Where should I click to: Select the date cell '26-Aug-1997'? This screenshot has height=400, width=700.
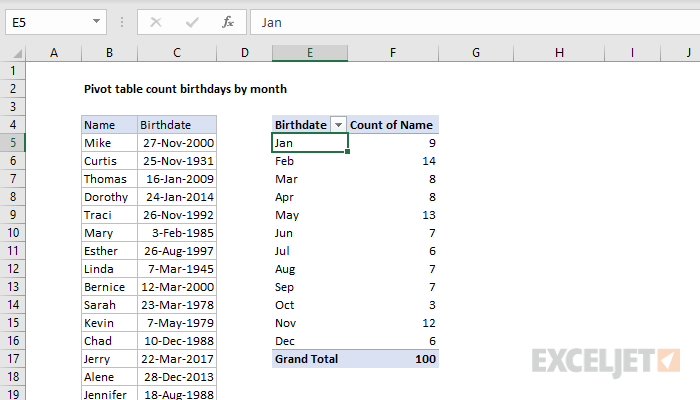point(177,251)
